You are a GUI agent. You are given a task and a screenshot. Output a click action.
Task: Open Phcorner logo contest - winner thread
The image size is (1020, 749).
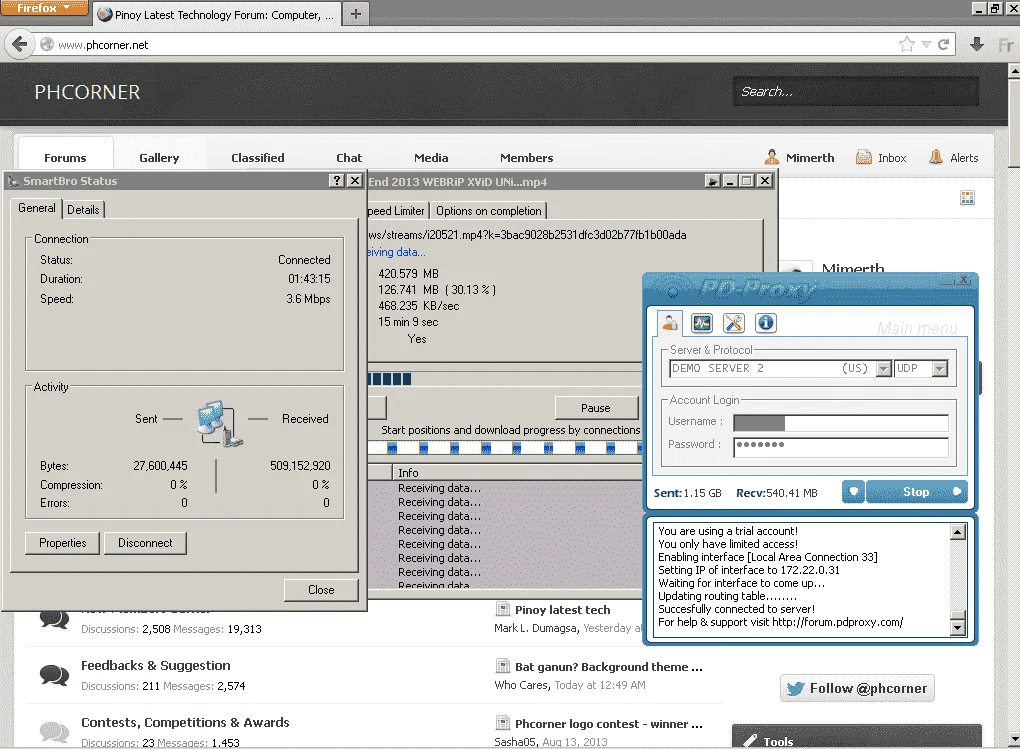click(x=609, y=724)
